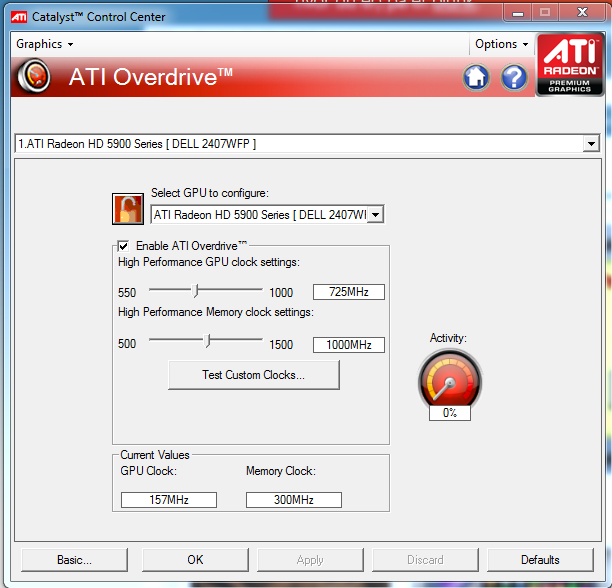The width and height of the screenshot is (612, 588).
Task: Open the Options menu
Action: (502, 44)
